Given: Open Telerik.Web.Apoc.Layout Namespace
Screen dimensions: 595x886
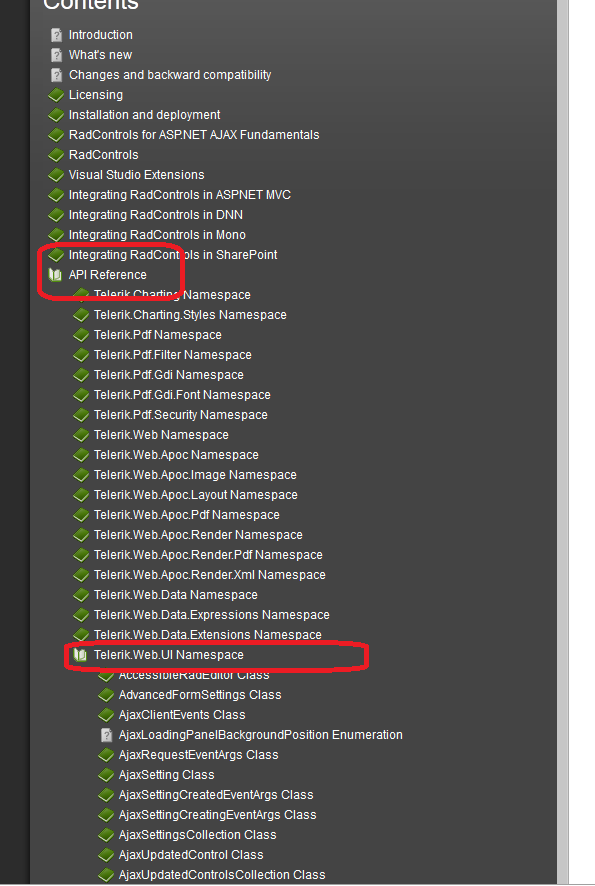Looking at the screenshot, I should pyautogui.click(x=196, y=495).
